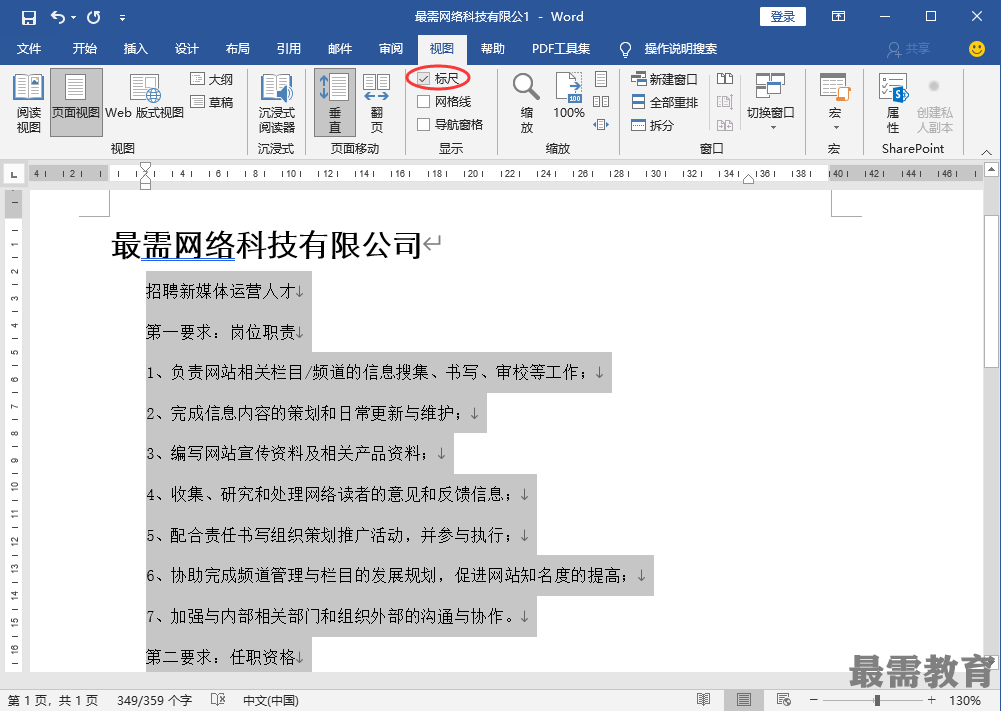Arrange All windows (全部重排)

click(x=664, y=102)
